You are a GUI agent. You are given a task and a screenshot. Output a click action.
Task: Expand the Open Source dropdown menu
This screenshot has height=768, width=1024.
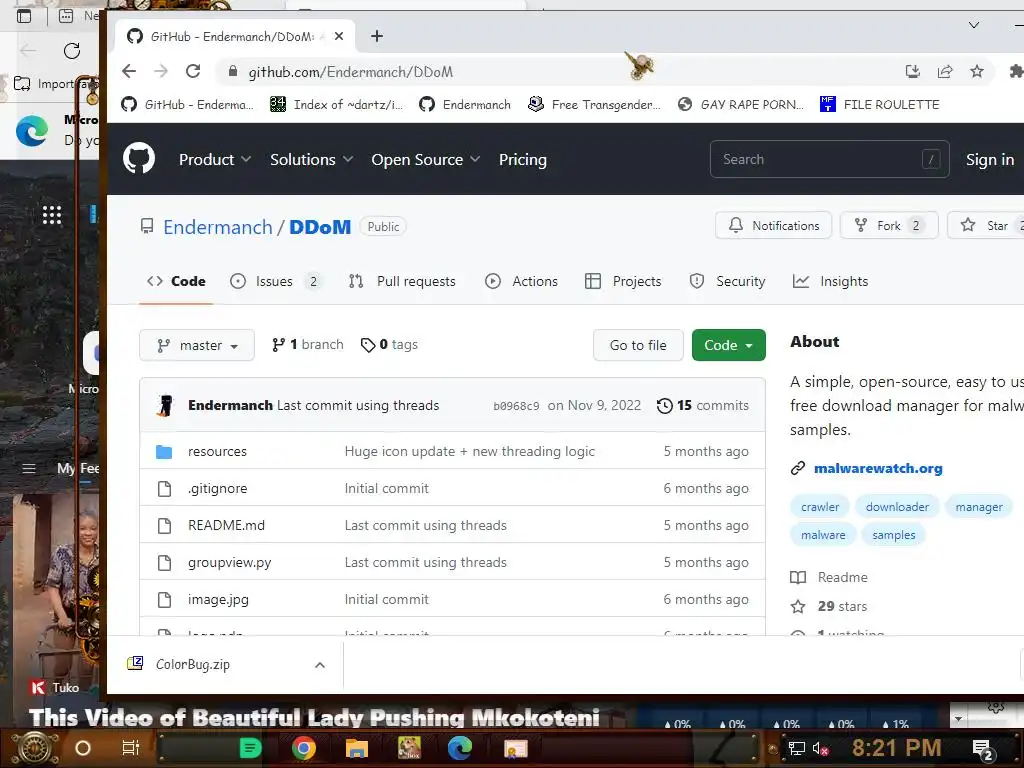(x=426, y=159)
